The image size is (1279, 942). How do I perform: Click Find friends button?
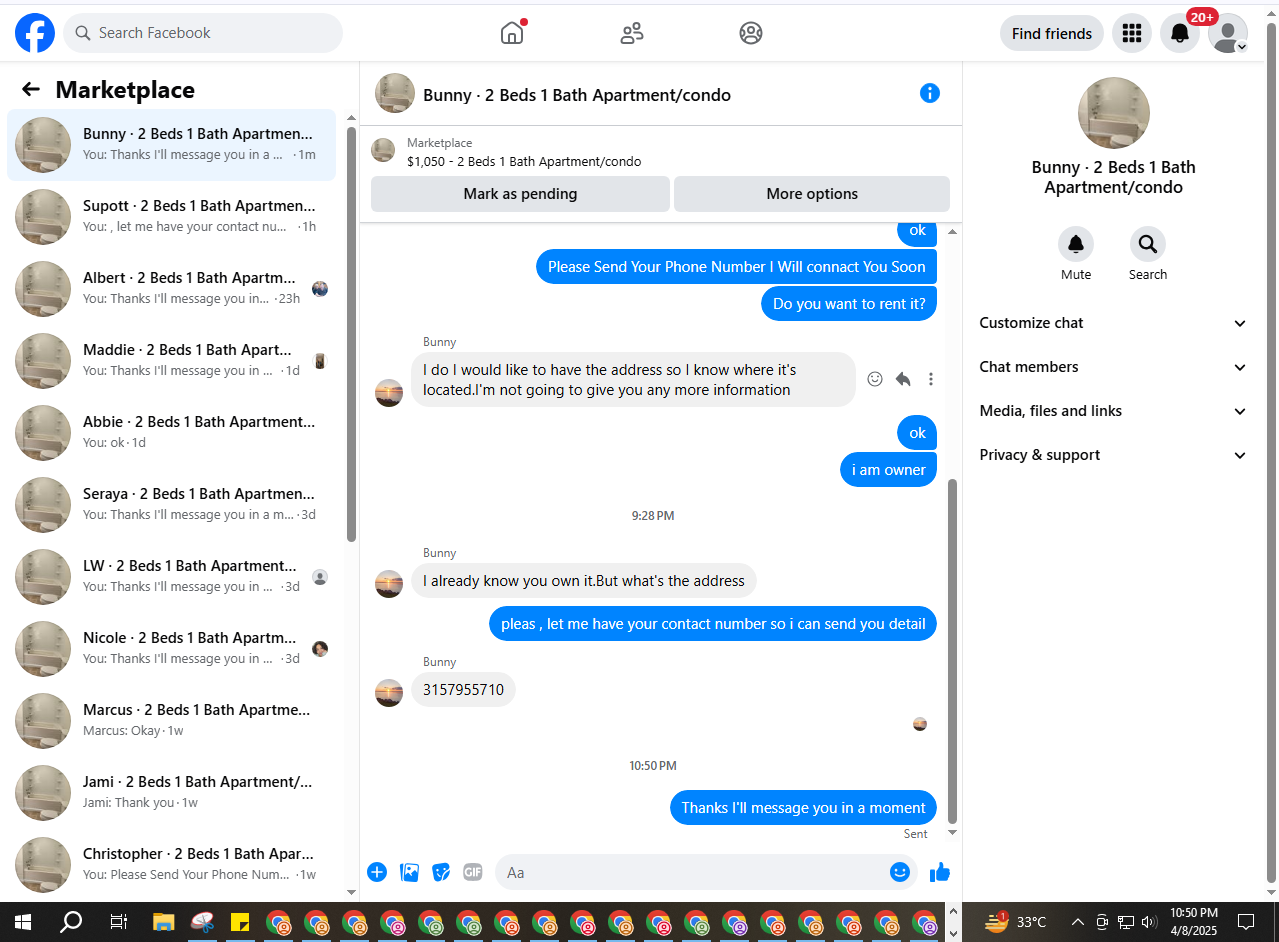point(1052,33)
